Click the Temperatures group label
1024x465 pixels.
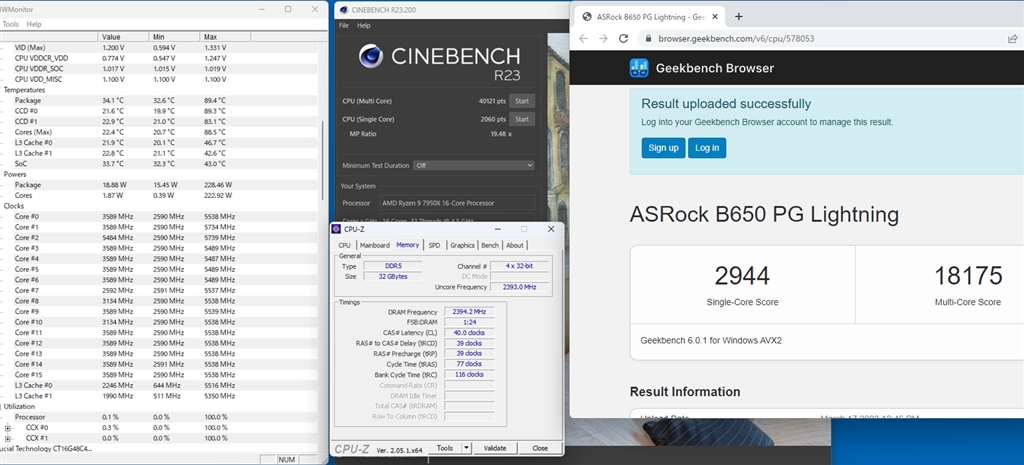click(24, 90)
